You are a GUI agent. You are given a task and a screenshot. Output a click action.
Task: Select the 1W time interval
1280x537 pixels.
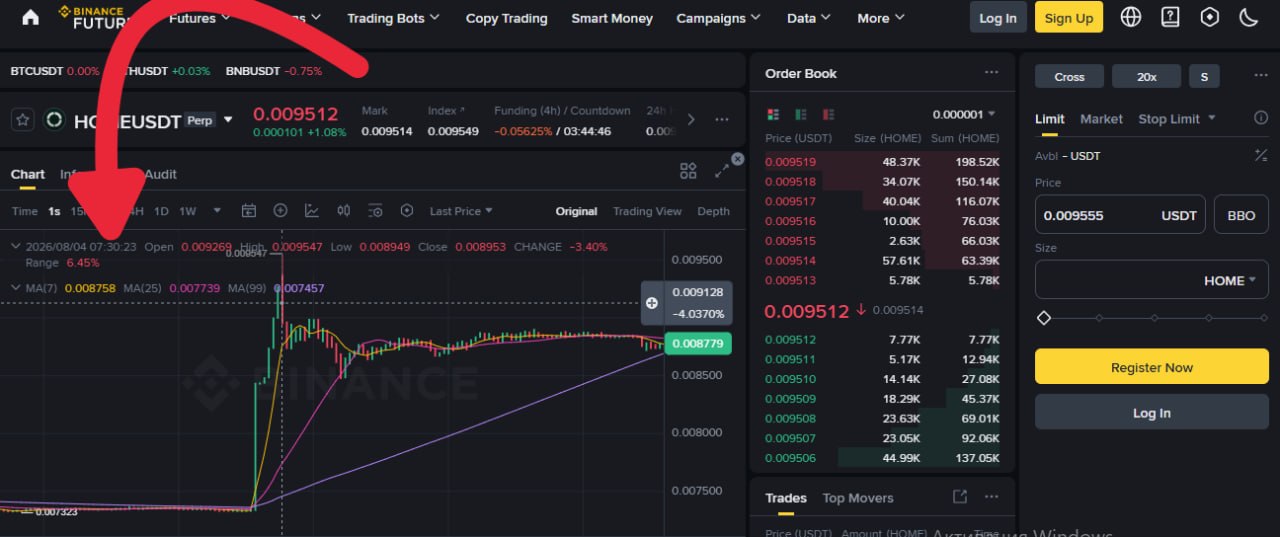[188, 211]
